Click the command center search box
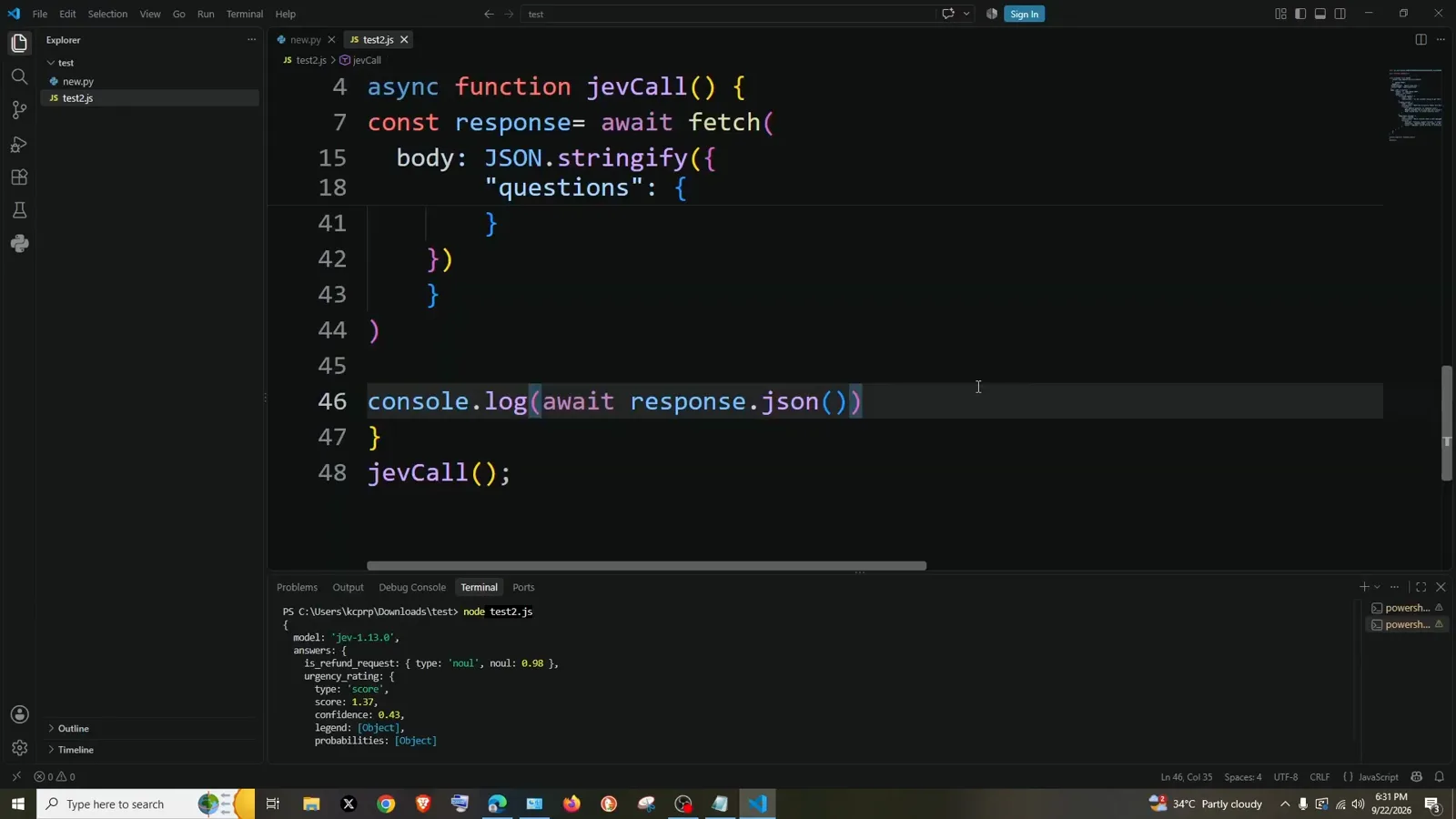This screenshot has width=1456, height=819. (728, 14)
